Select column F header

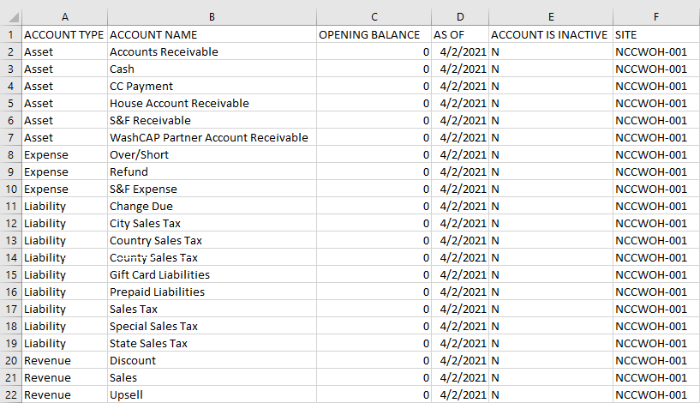click(x=655, y=15)
